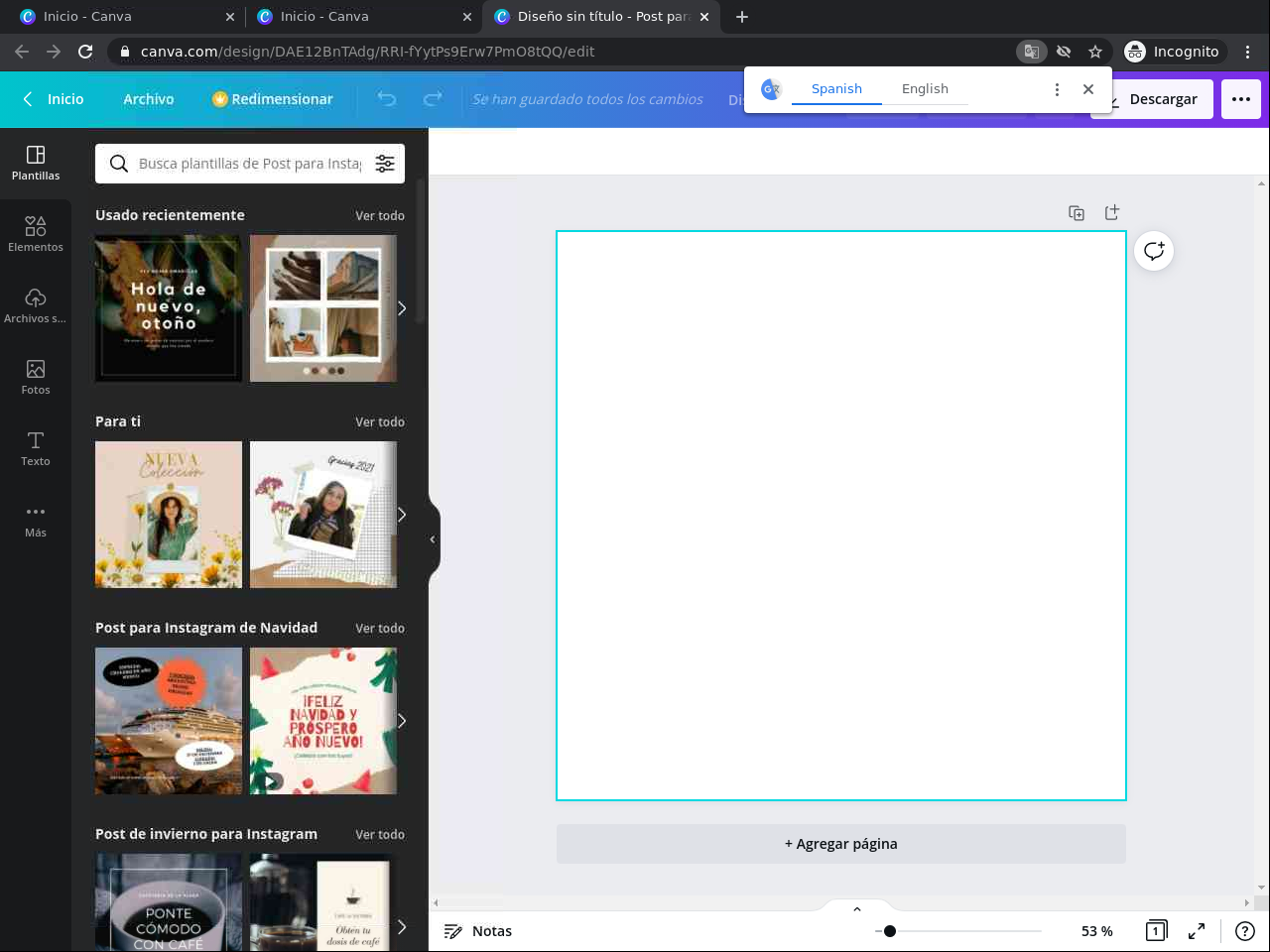Click Ver todo for Post de invierno
Screen dimensions: 1270x952
[380, 834]
